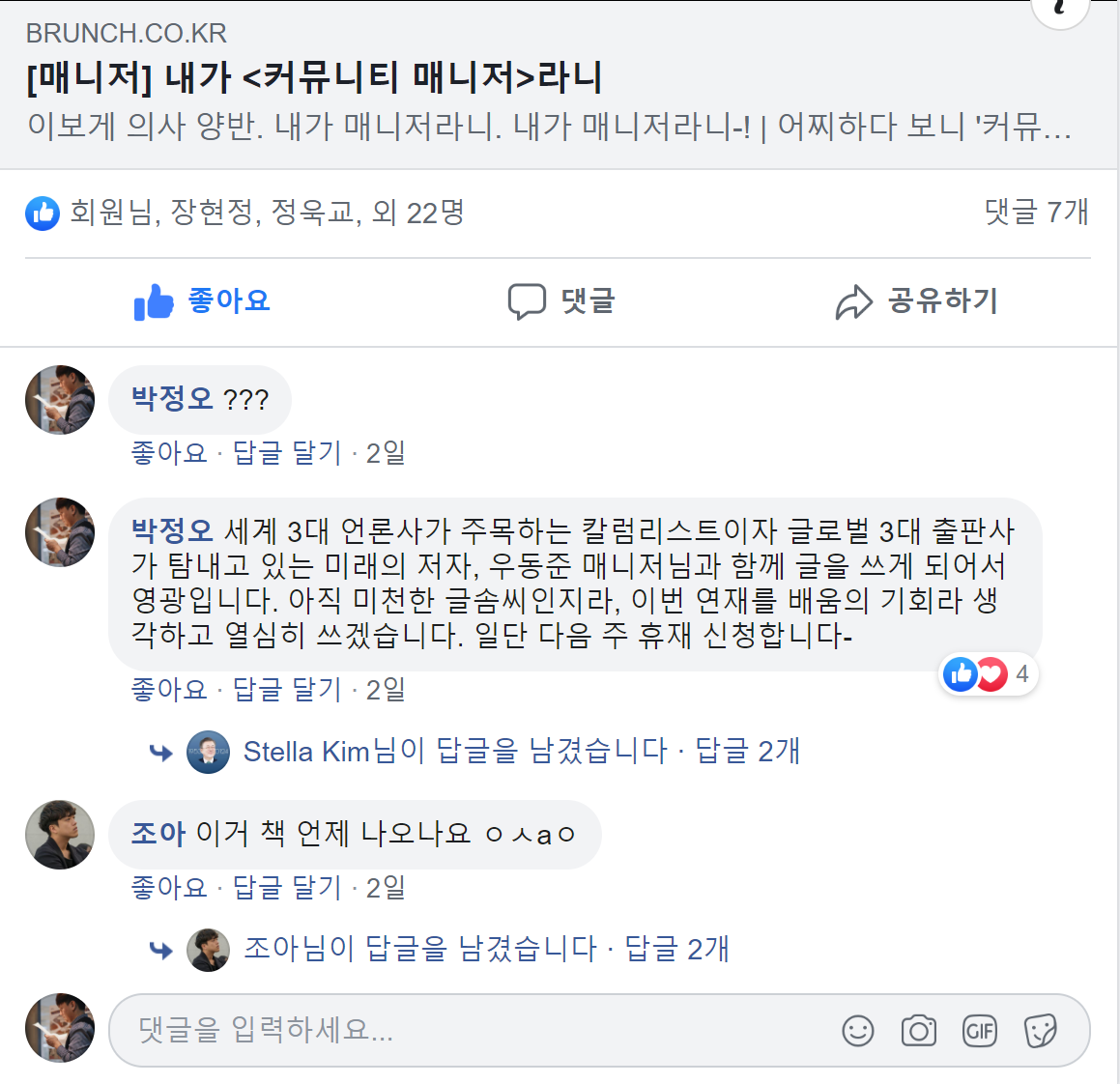This screenshot has height=1084, width=1120.
Task: Open the sticker picker
Action: 1042,1031
